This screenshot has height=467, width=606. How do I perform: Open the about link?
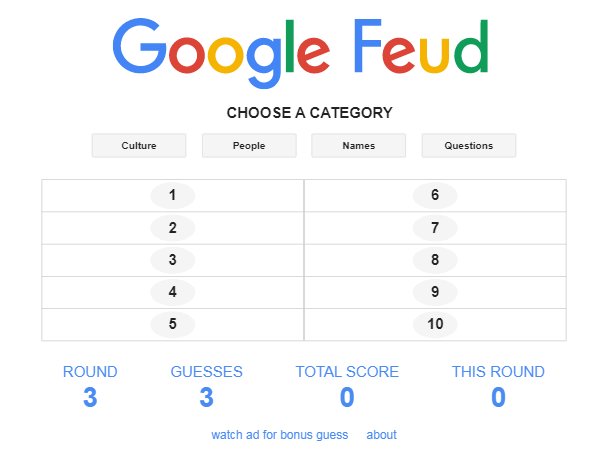pos(381,435)
